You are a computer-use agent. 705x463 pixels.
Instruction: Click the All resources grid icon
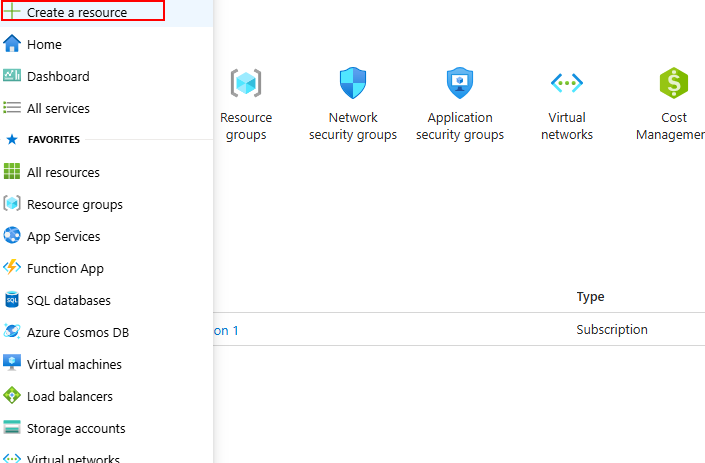(12, 171)
